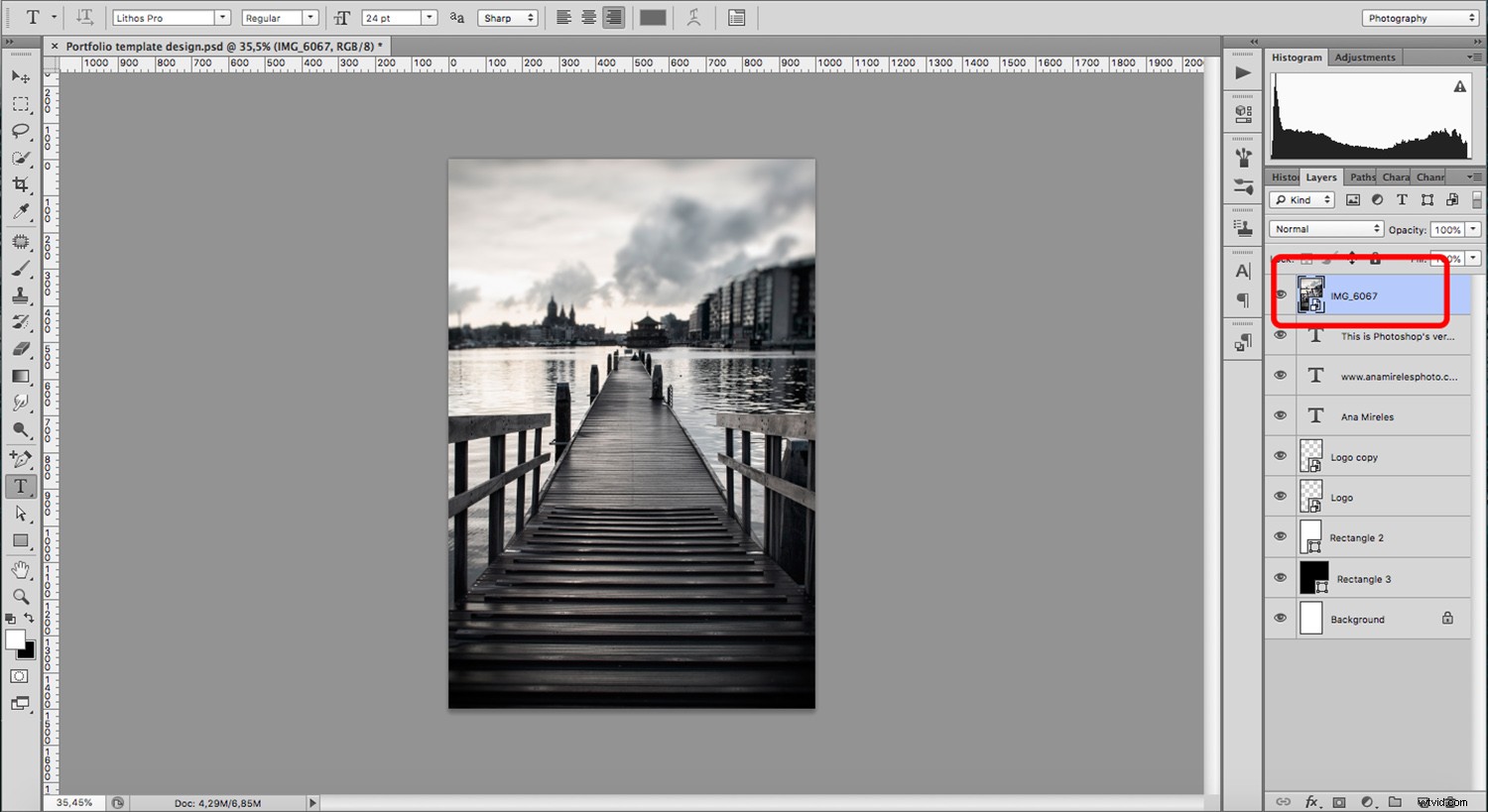Refresh the uncached Histogram data

click(1459, 86)
